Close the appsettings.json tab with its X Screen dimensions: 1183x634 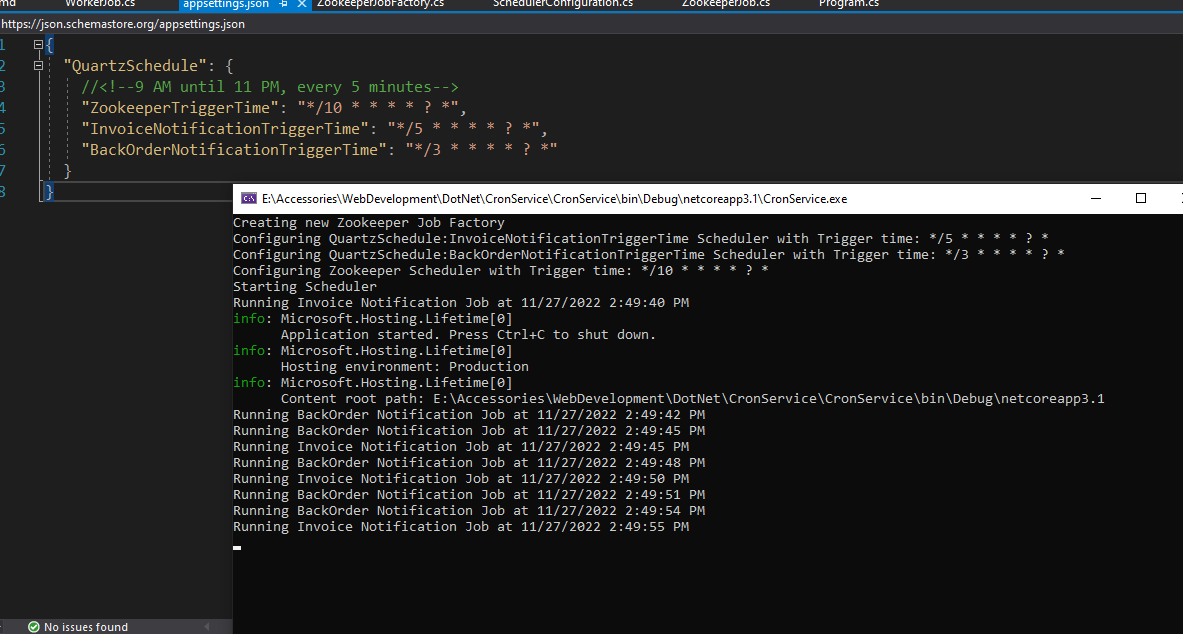[301, 5]
